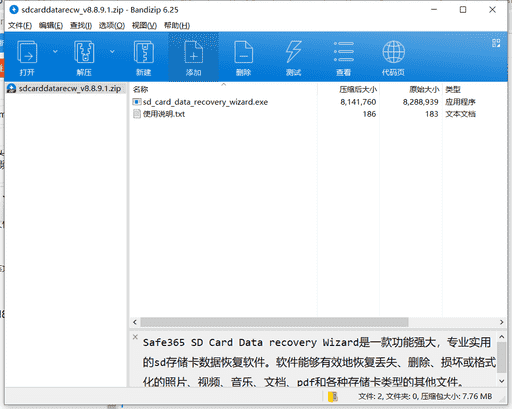Click the New archive (新建) icon
This screenshot has height=409, width=512.
pos(144,52)
